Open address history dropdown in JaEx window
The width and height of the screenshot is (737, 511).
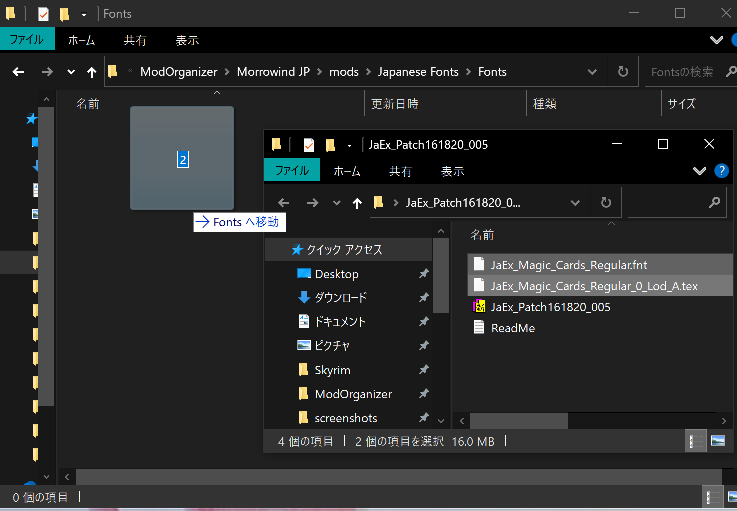coord(574,202)
